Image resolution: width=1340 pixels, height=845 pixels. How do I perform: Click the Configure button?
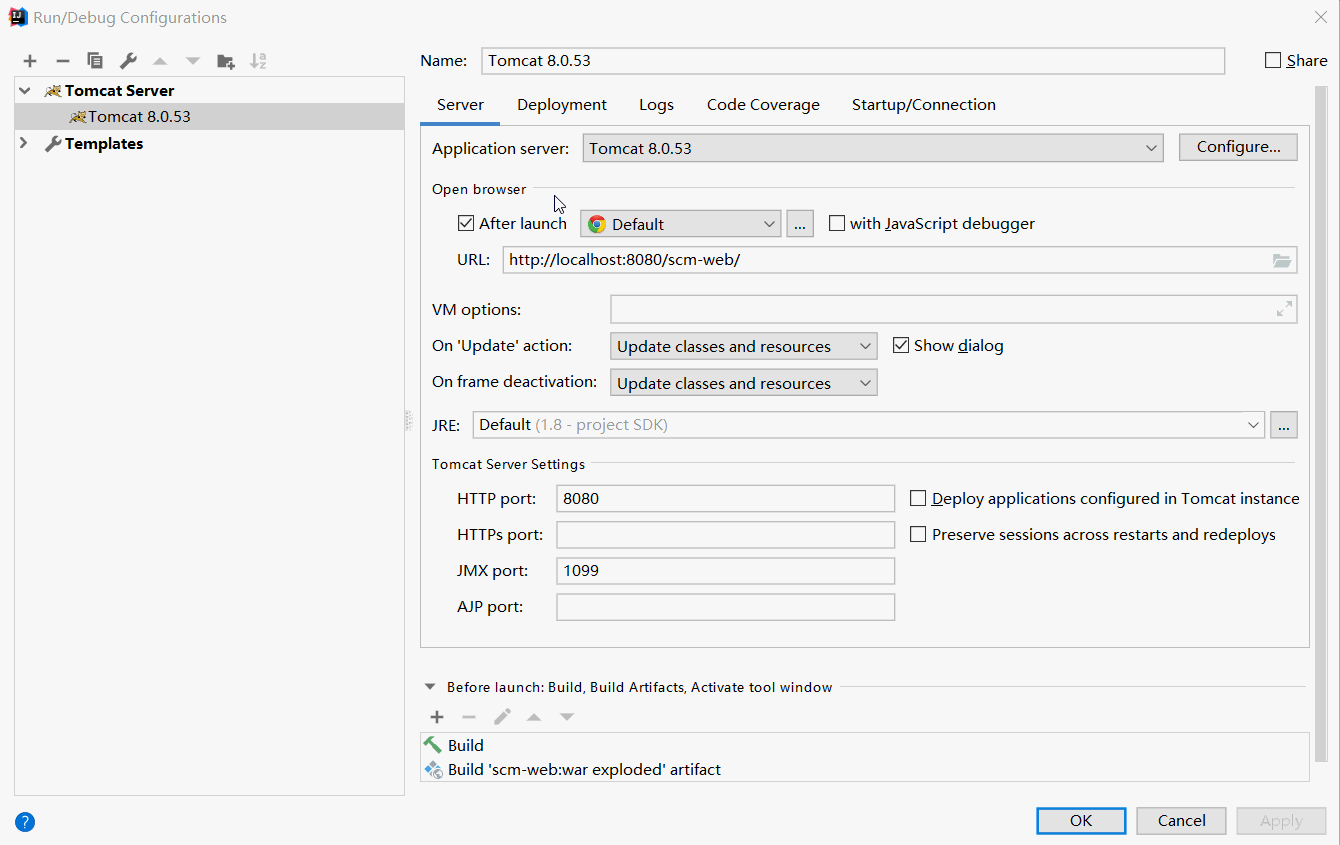pyautogui.click(x=1238, y=146)
